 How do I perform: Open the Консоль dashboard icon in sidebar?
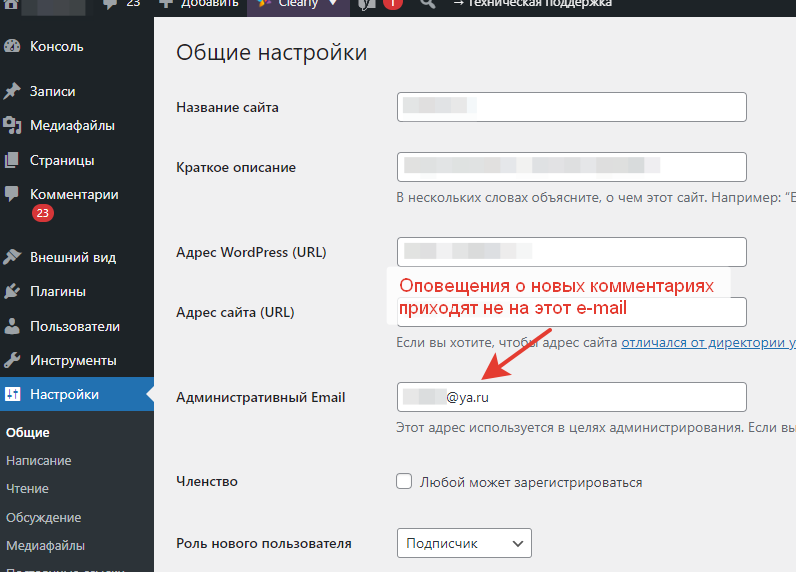(12, 46)
